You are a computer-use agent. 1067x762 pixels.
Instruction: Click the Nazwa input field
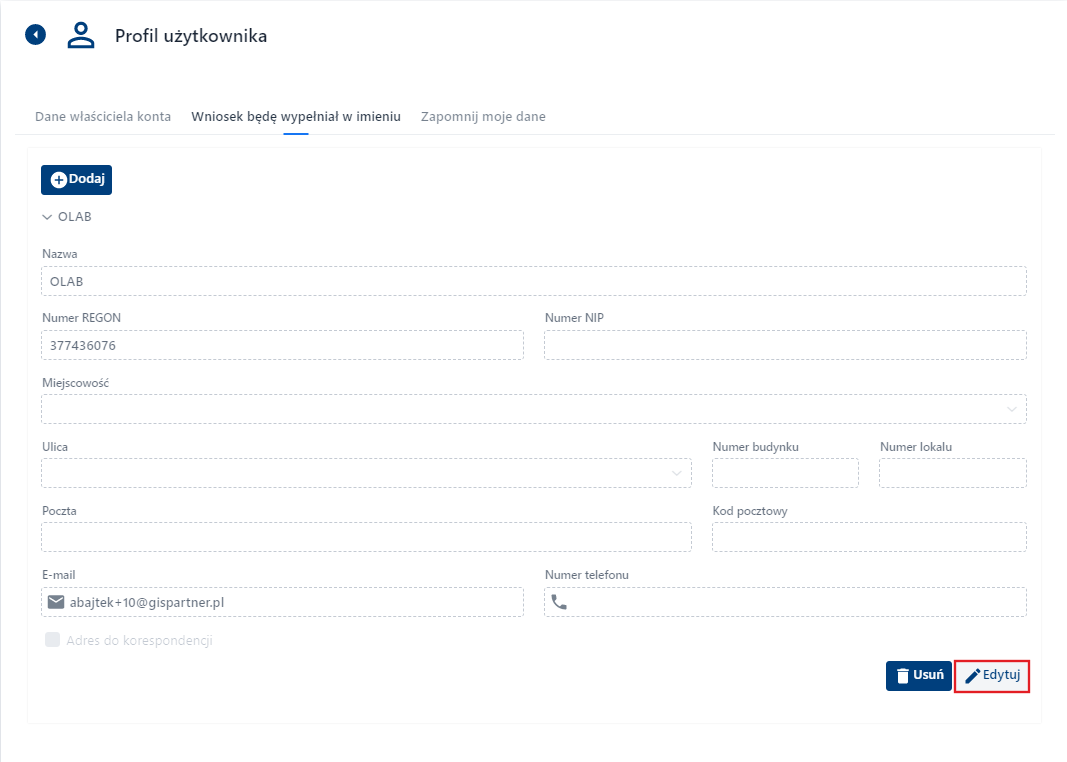533,281
